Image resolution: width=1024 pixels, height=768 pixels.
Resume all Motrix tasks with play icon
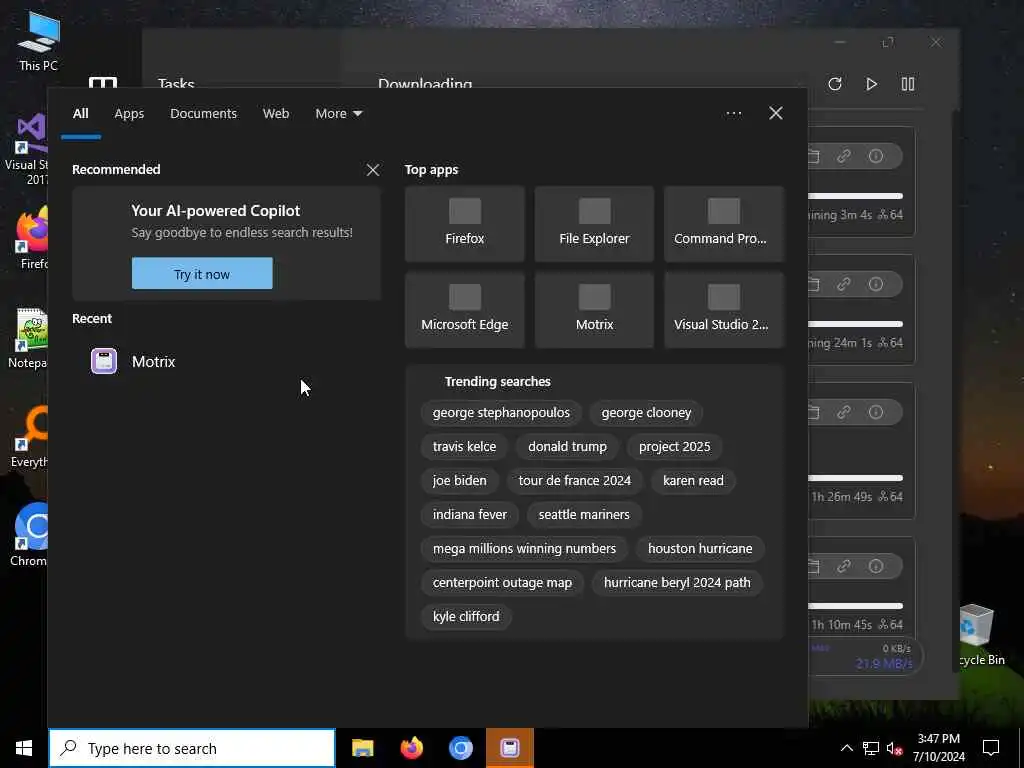[871, 84]
